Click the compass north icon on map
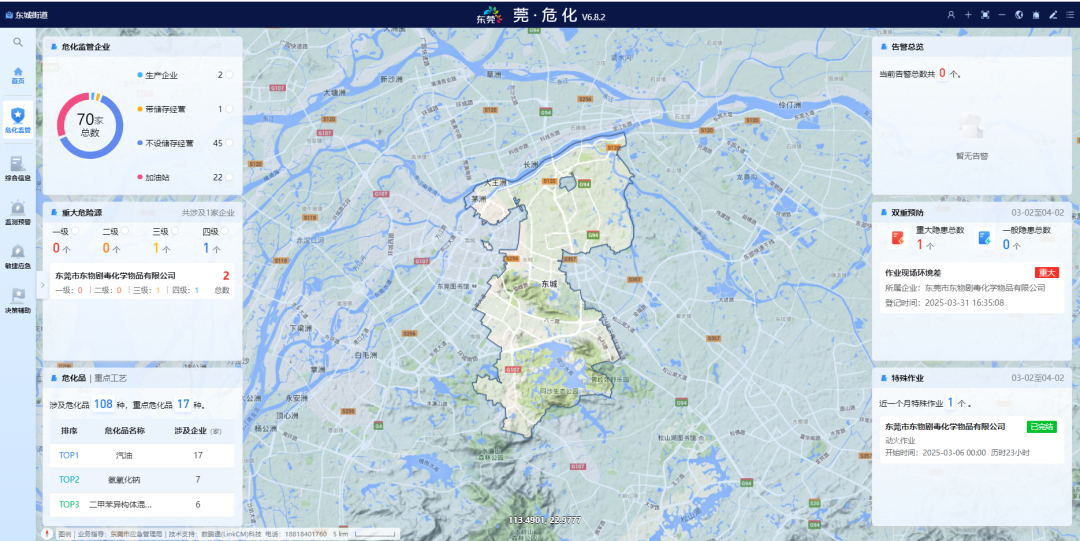 point(48,533)
